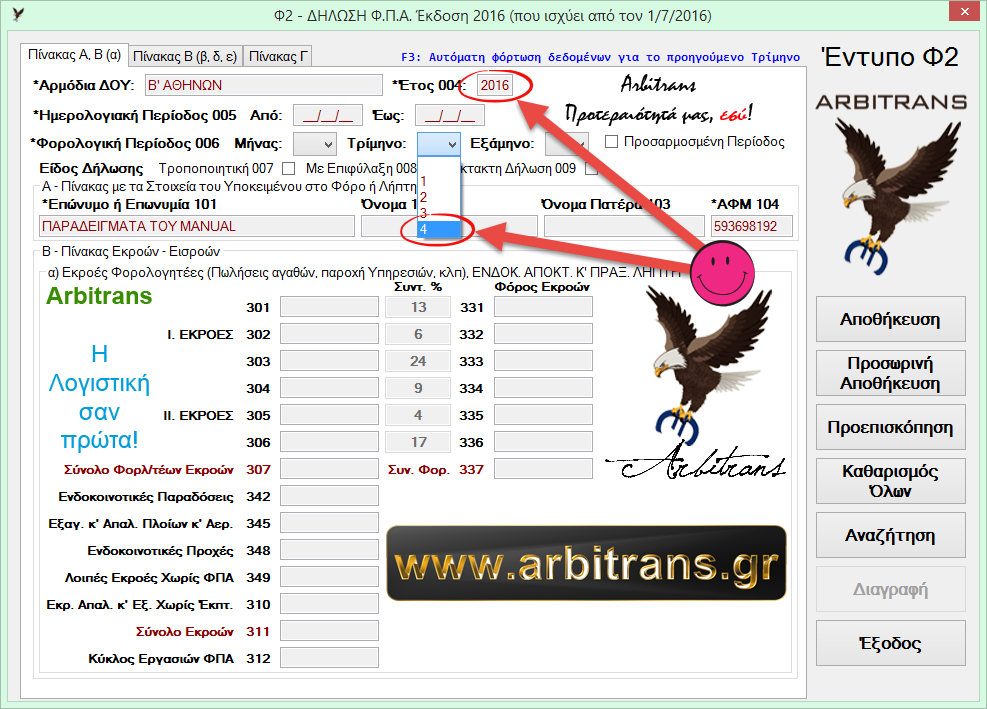Viewport: 987px width, 709px height.
Task: Click the 13 percent rate box
Action: tap(418, 307)
